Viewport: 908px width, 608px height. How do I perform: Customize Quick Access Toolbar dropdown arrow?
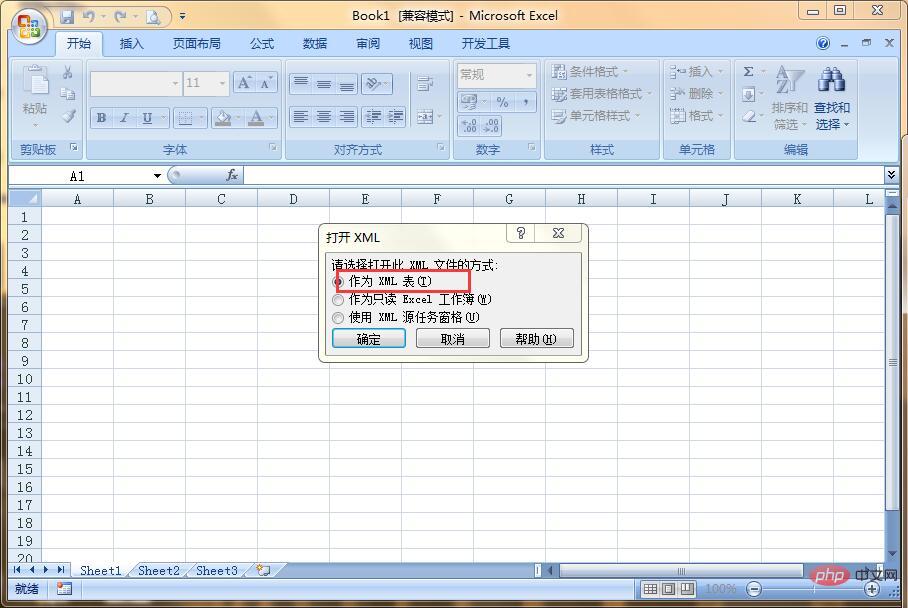[182, 17]
